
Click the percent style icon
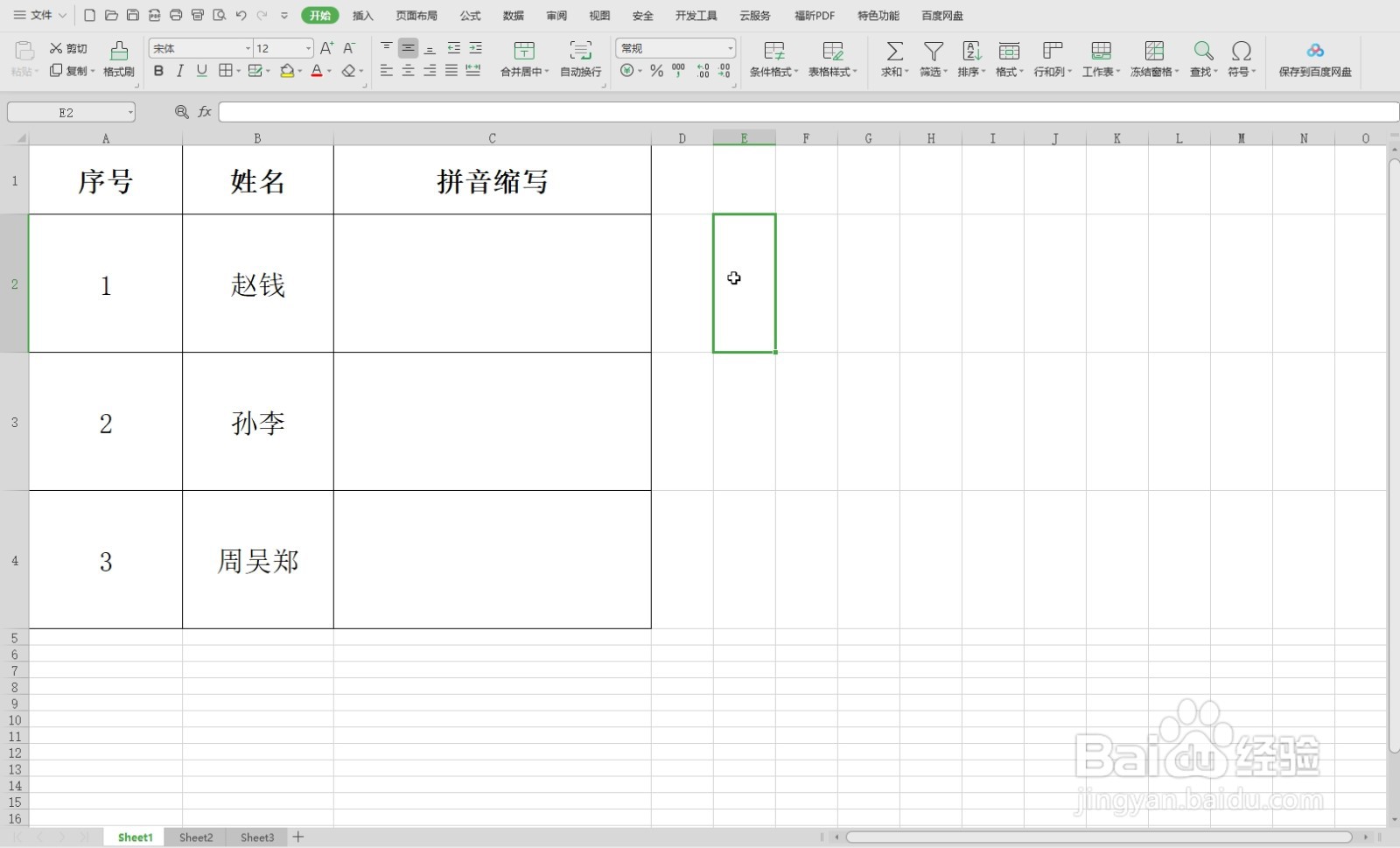point(657,71)
